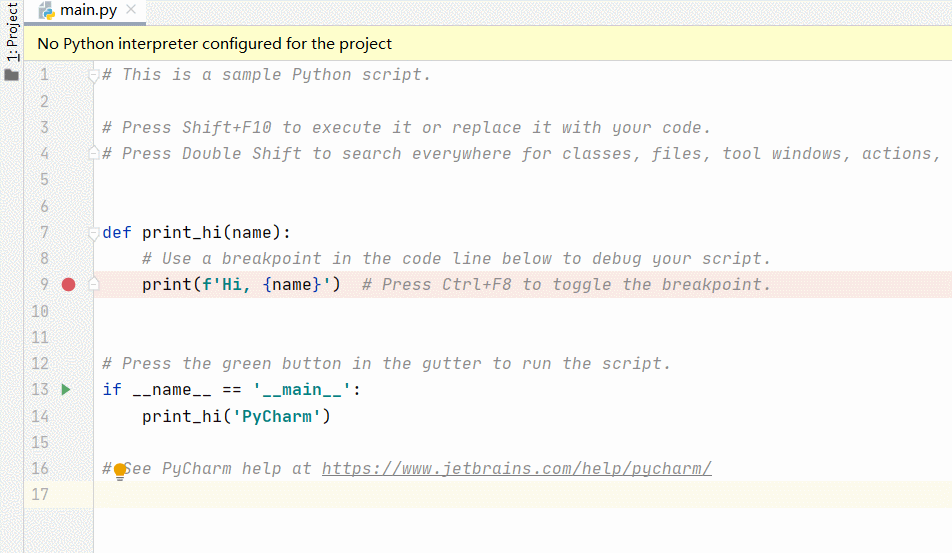The width and height of the screenshot is (952, 553).
Task: Place cursor on empty line 17
Action: [x=522, y=495]
